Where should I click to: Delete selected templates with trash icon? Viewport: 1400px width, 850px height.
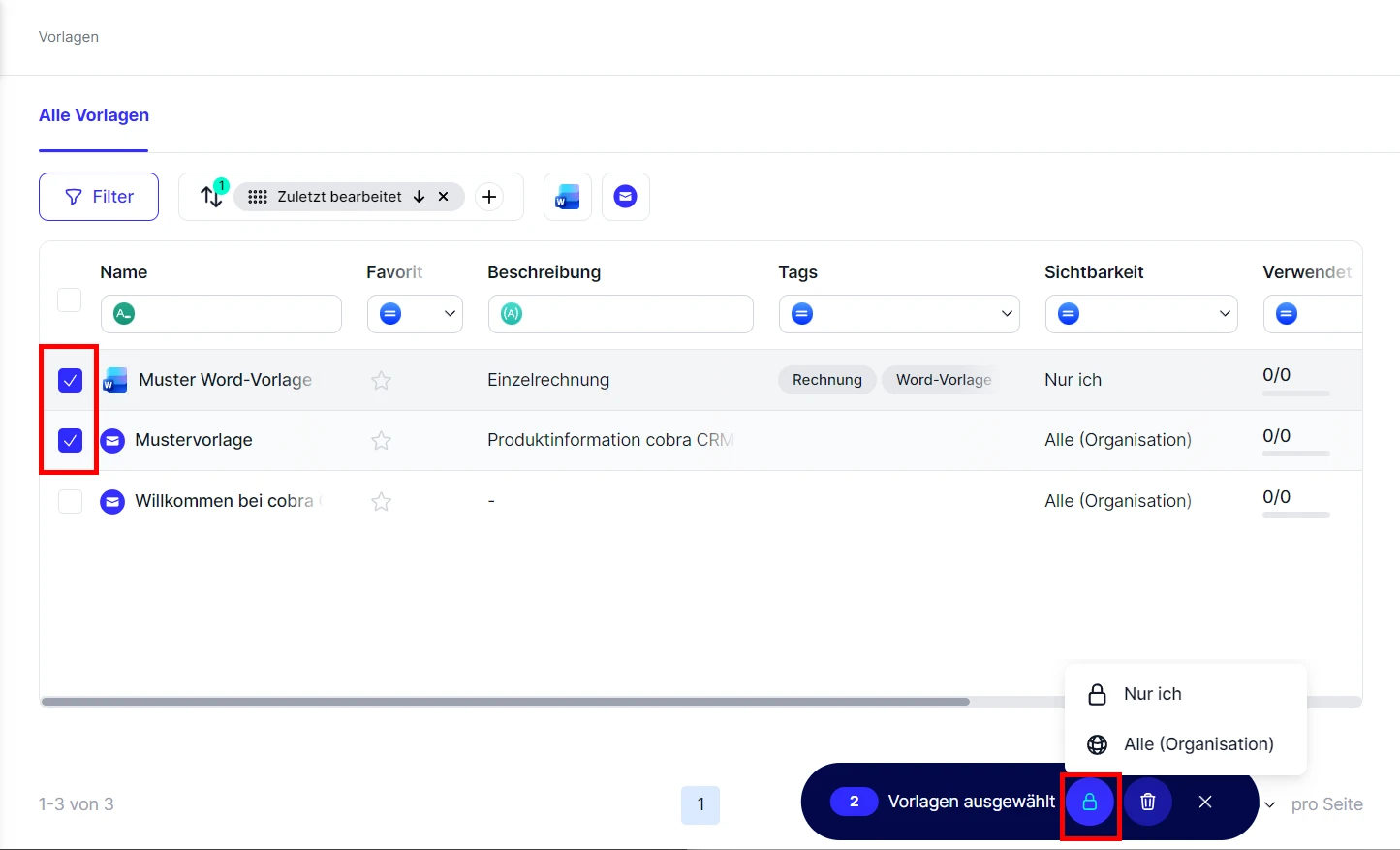point(1148,803)
